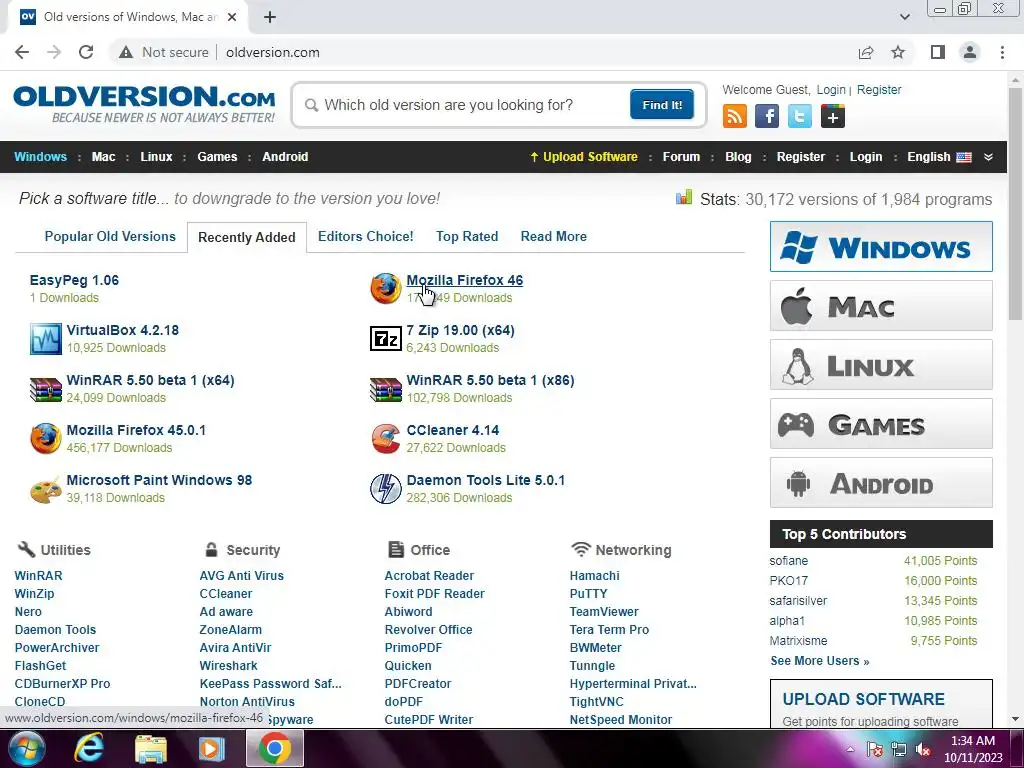Choose Mac in the navigation bar
The width and height of the screenshot is (1024, 768).
coord(103,157)
